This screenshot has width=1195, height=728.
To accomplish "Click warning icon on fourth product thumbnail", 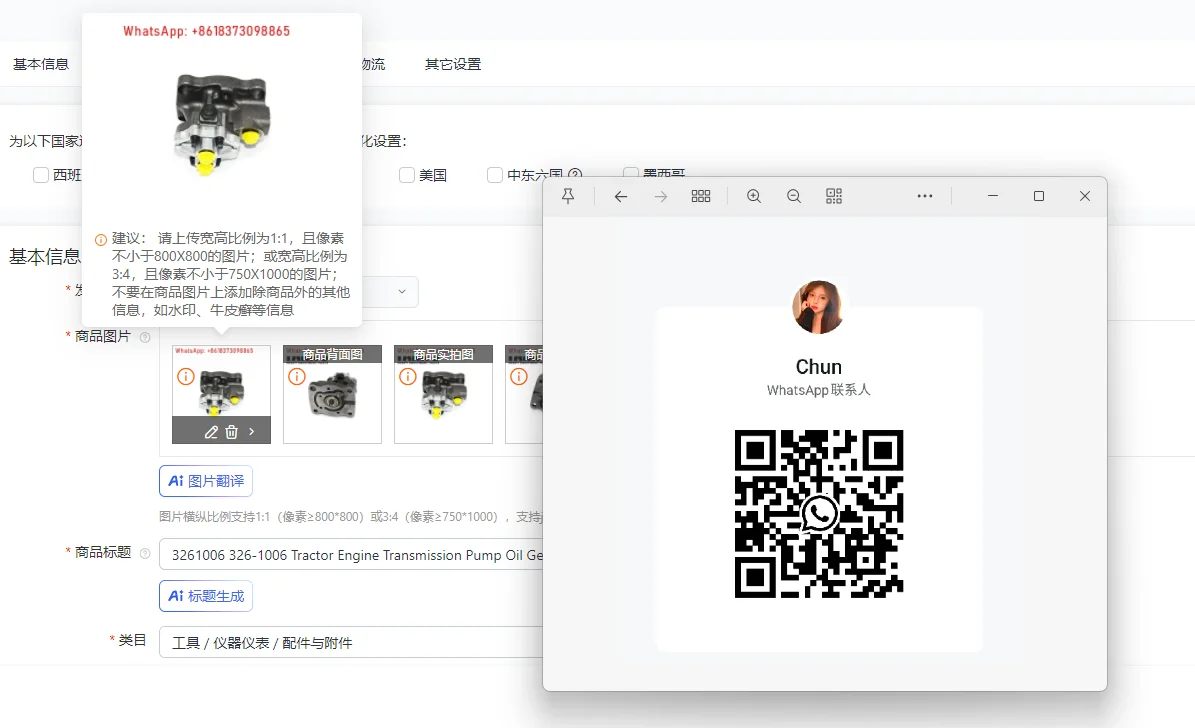I will pos(519,377).
